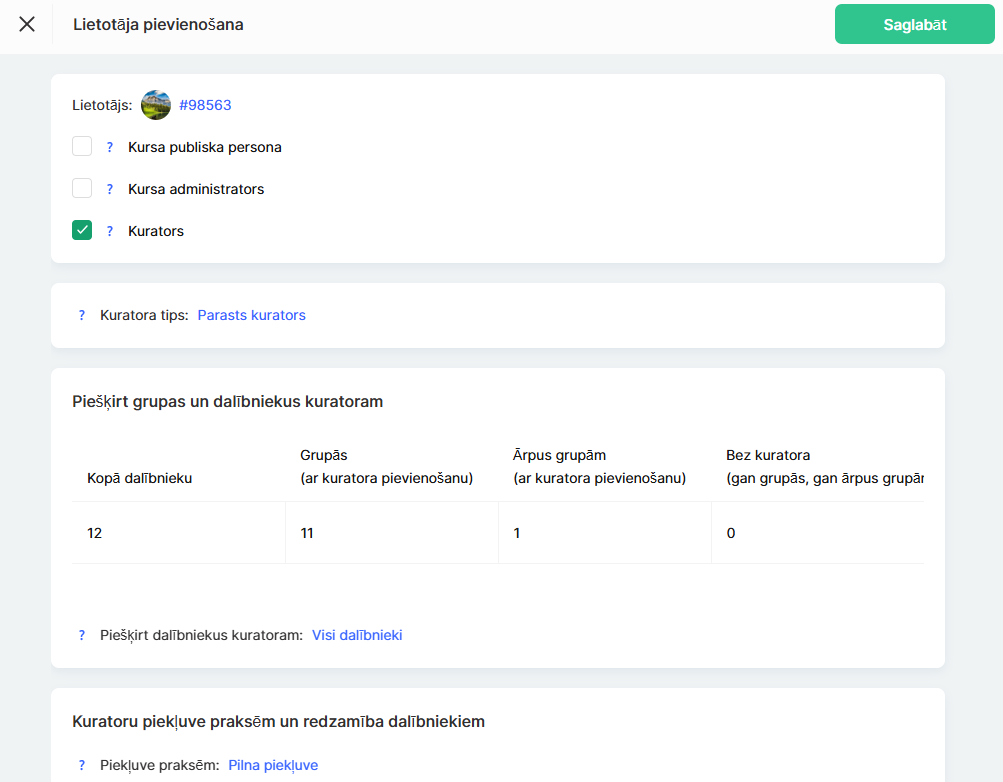The height and width of the screenshot is (782, 1003).
Task: Show help for Kursa publiska persona
Action: (x=110, y=147)
